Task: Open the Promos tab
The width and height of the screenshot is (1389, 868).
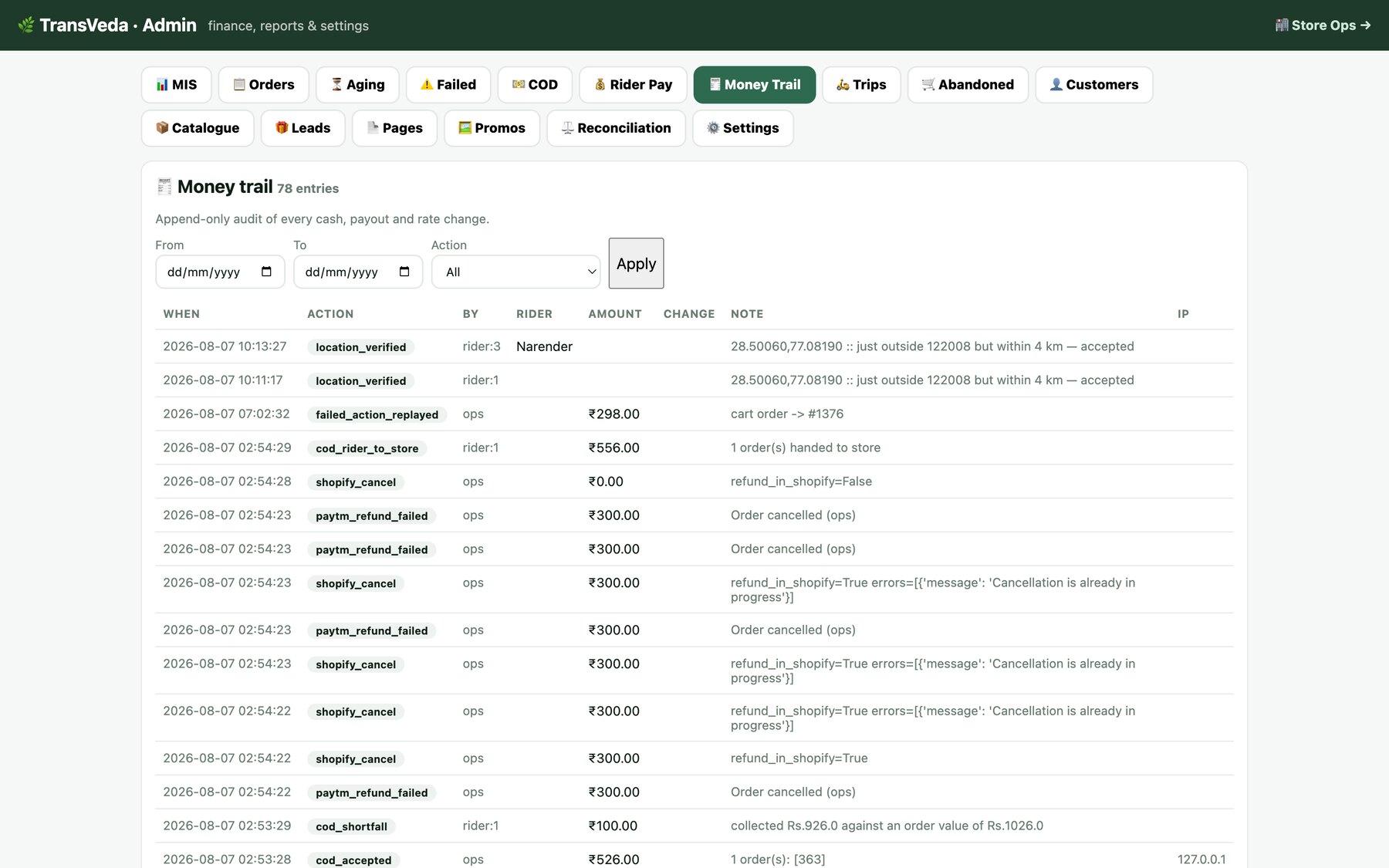Action: [492, 128]
